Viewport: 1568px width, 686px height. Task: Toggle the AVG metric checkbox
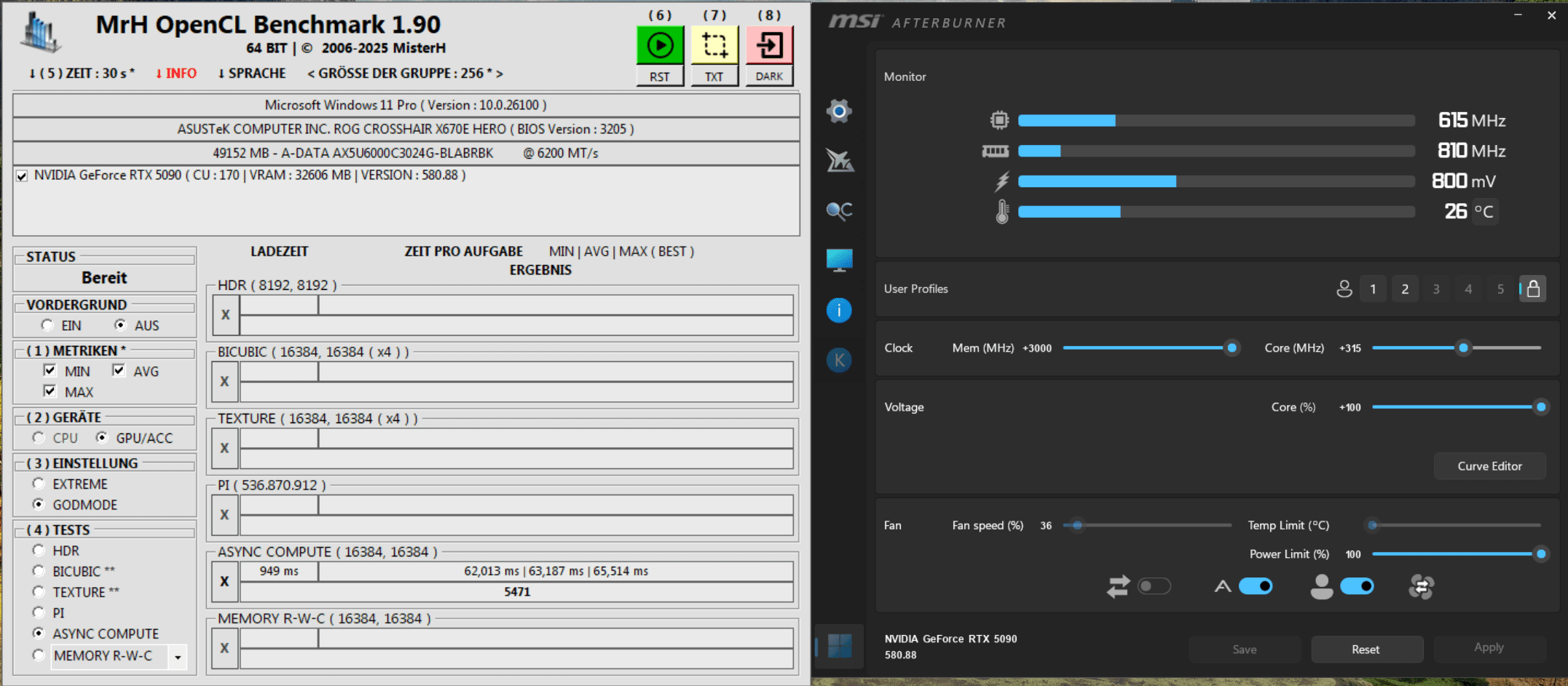pos(118,371)
